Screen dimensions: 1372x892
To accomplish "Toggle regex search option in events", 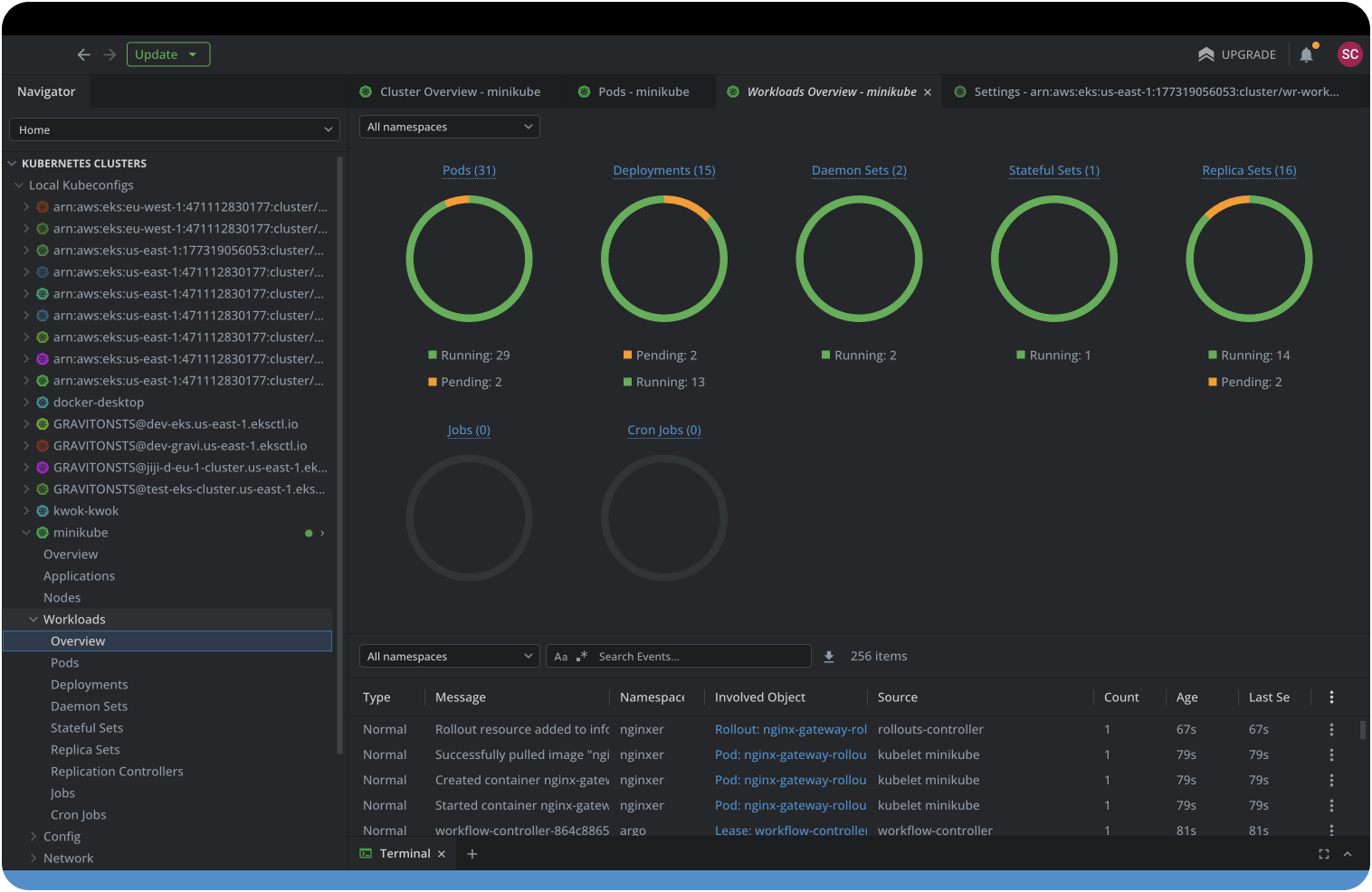I will pyautogui.click(x=582, y=656).
